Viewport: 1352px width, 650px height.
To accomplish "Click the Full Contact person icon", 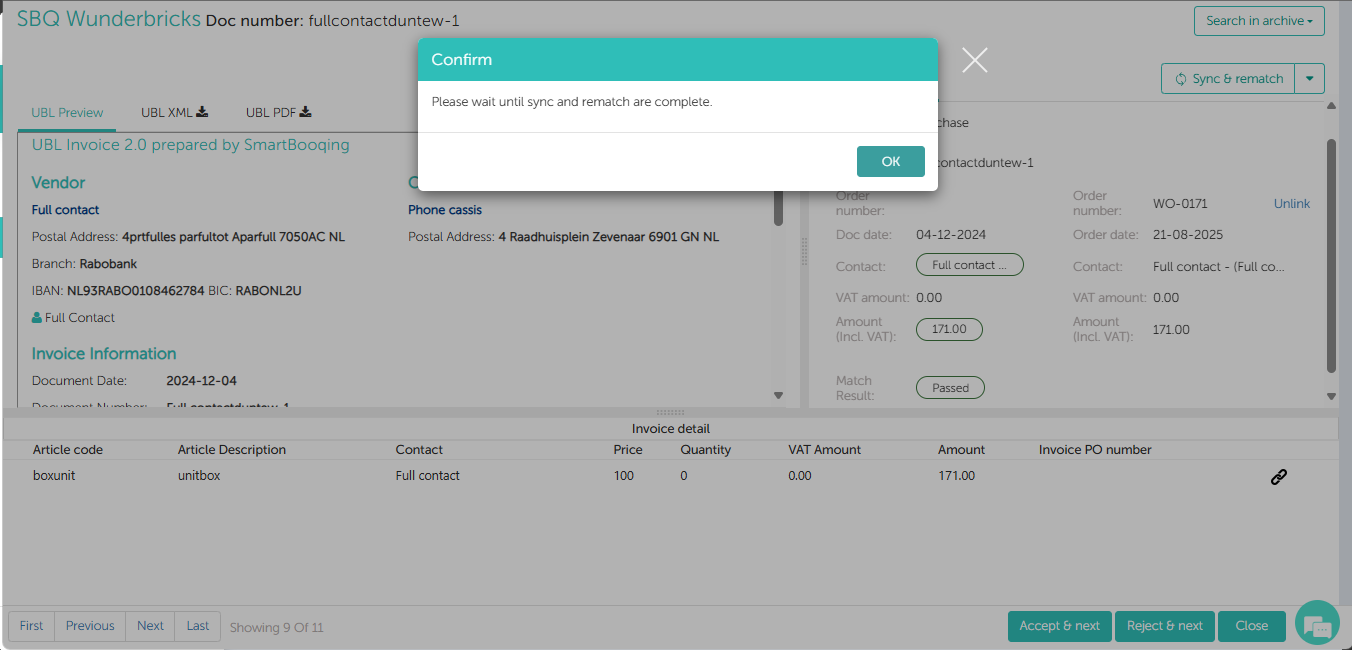I will click(37, 318).
